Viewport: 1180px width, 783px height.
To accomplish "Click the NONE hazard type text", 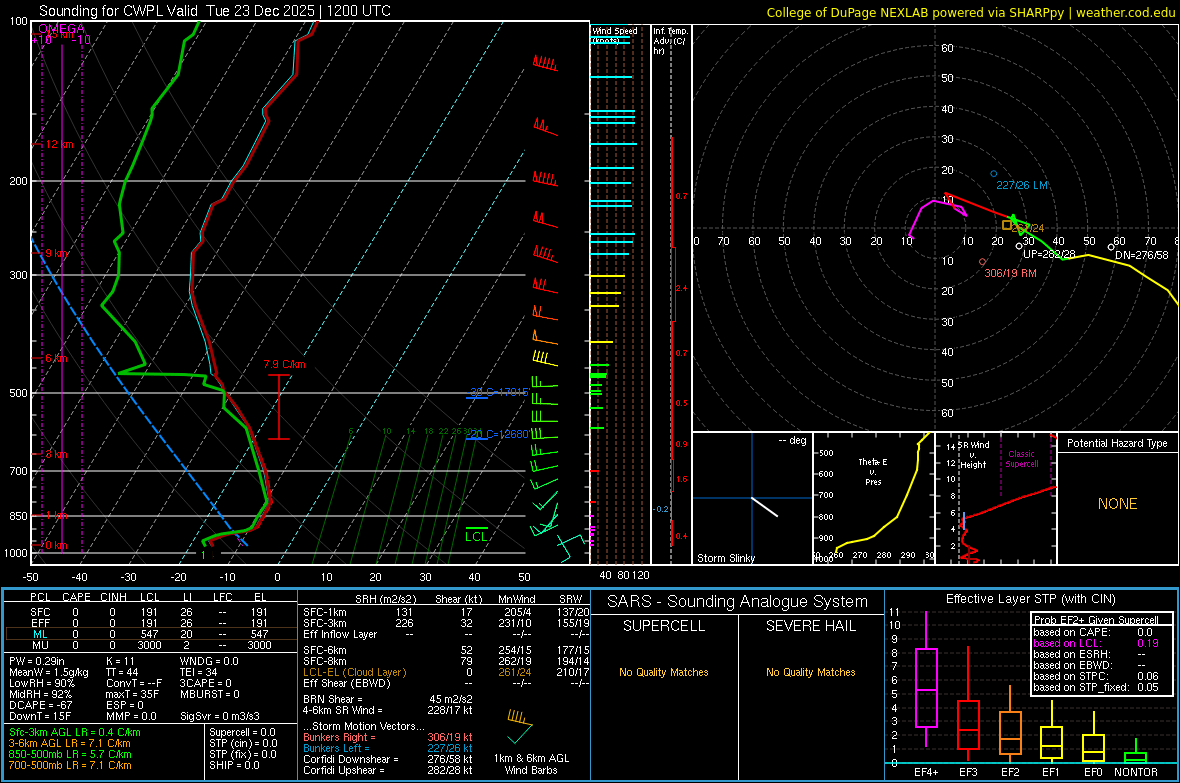I will pyautogui.click(x=1117, y=504).
